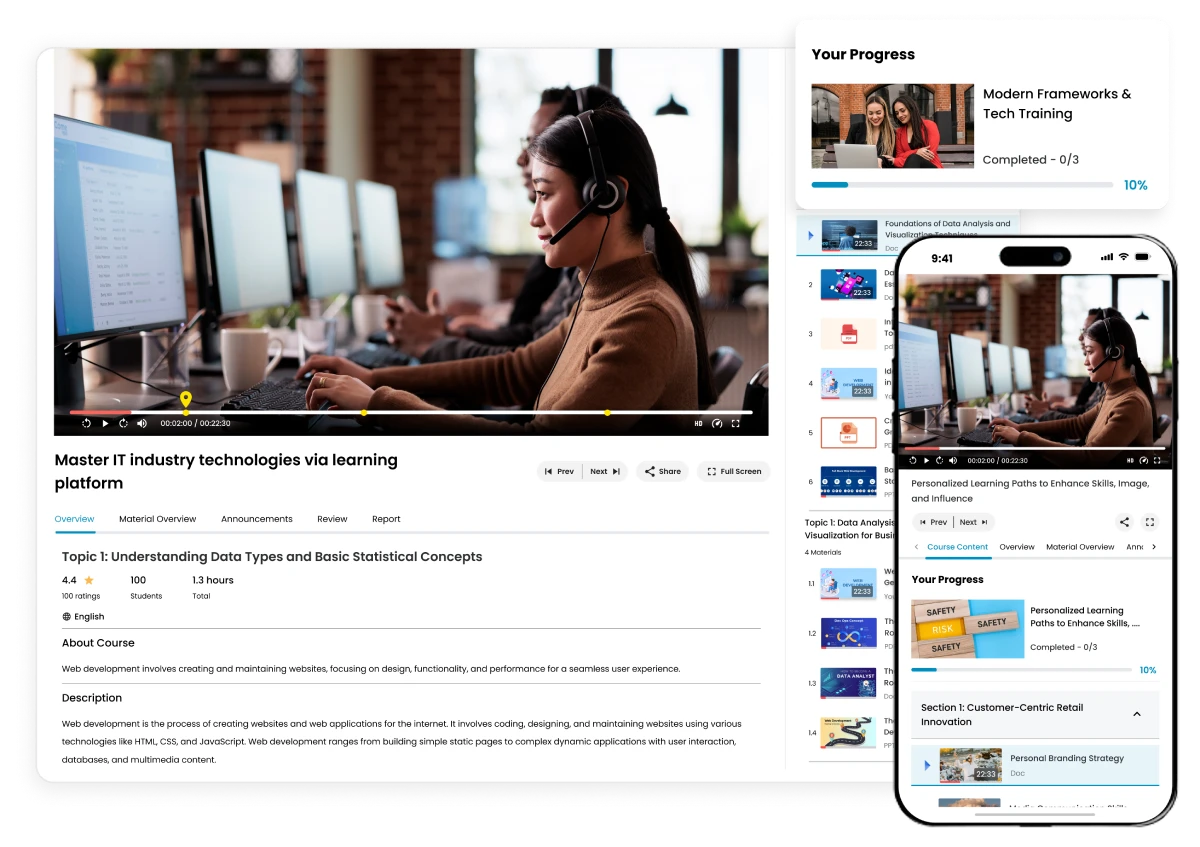Screen dimensions: 1200x847
Task: Mute the desktop video using the speaker icon
Action: [x=141, y=423]
